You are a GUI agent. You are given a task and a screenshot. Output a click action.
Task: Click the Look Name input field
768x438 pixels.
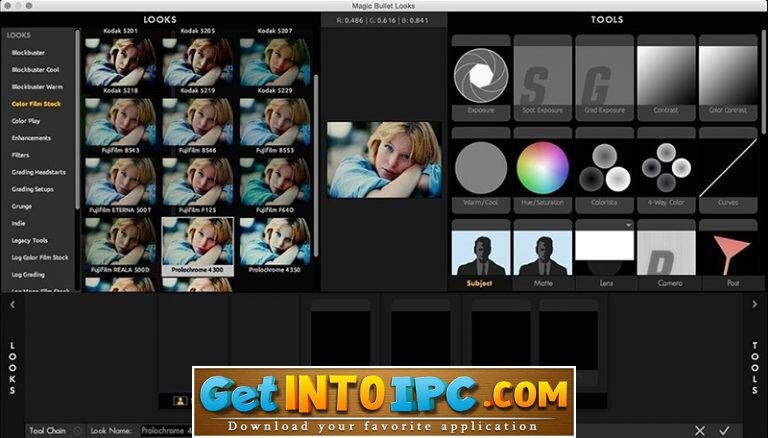click(167, 431)
